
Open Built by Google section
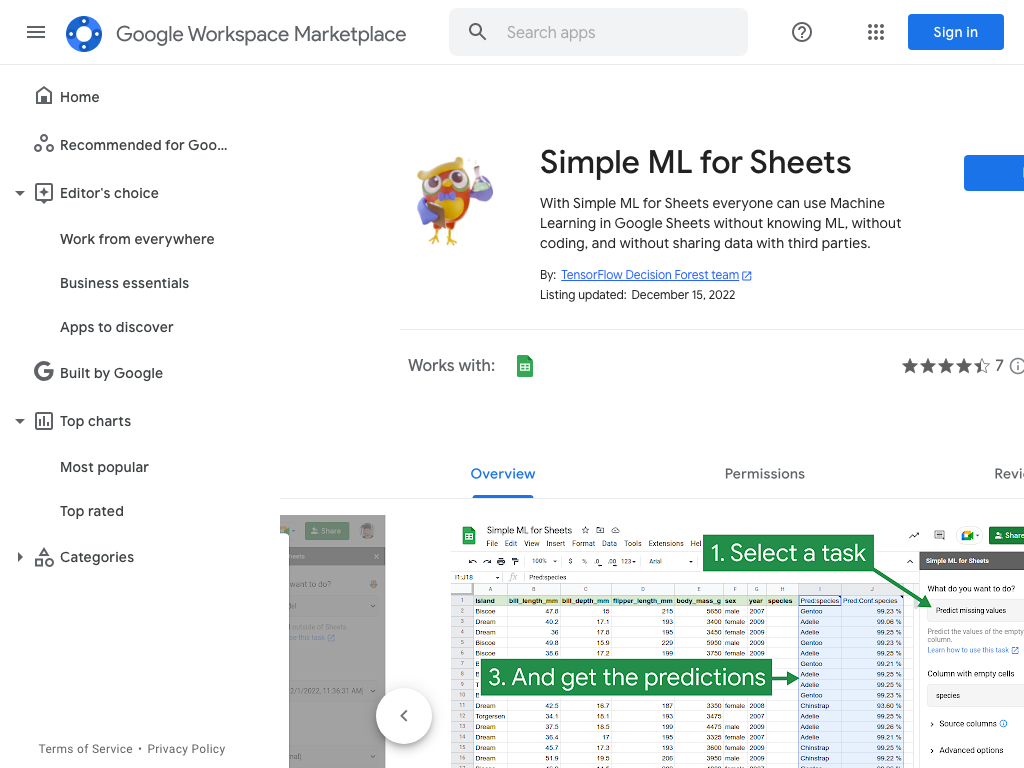tap(112, 373)
